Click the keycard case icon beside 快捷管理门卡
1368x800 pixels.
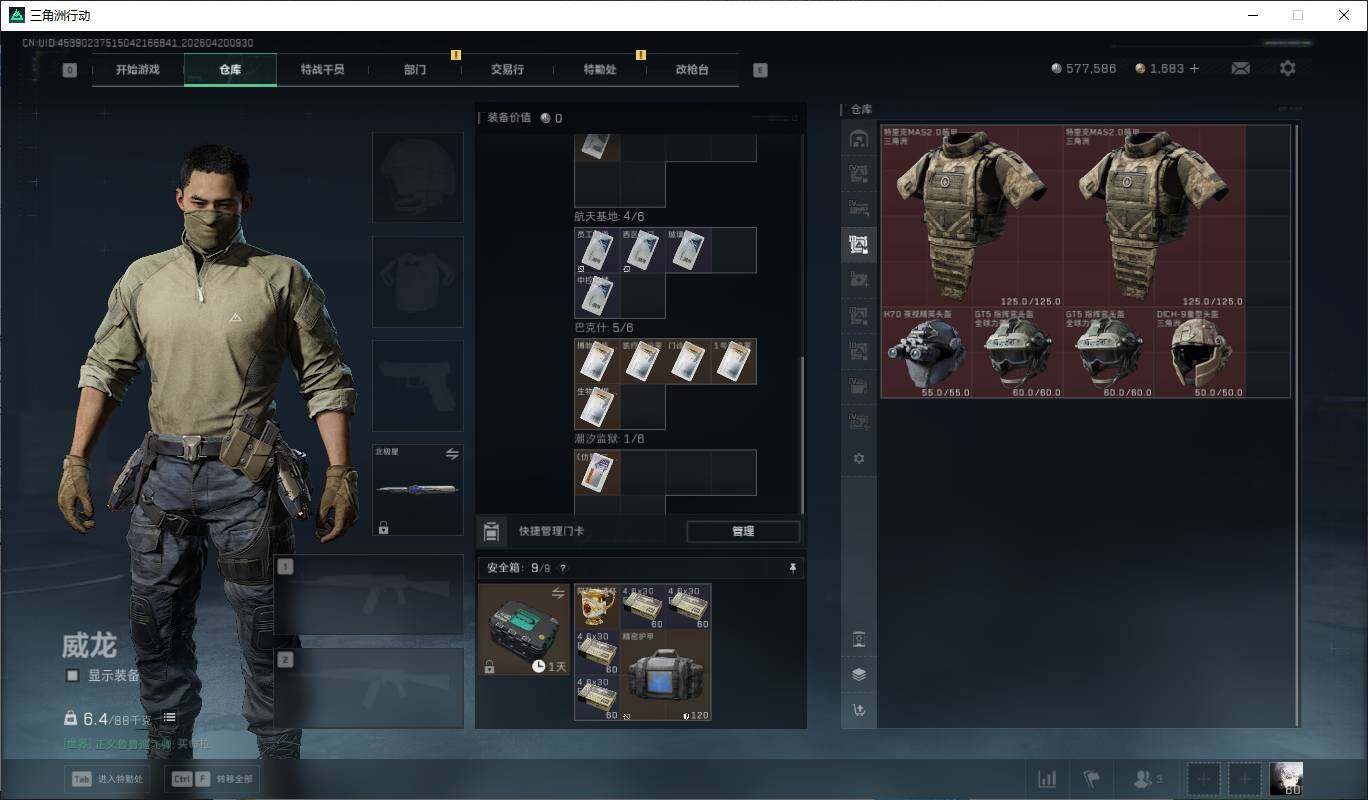[491, 531]
